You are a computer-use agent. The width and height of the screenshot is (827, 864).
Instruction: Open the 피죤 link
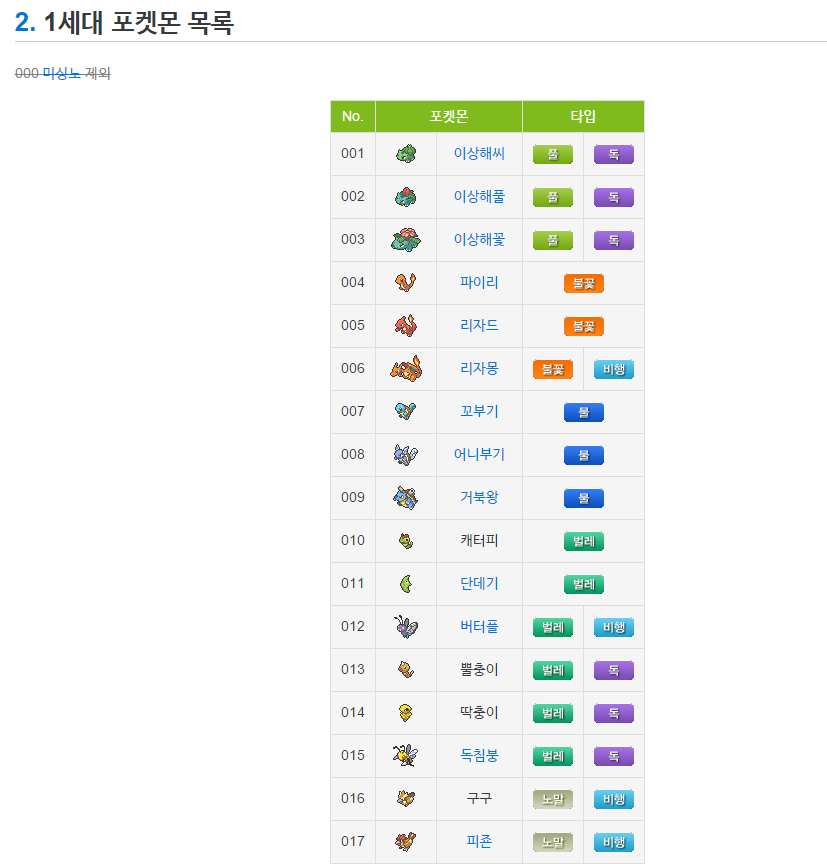(479, 841)
